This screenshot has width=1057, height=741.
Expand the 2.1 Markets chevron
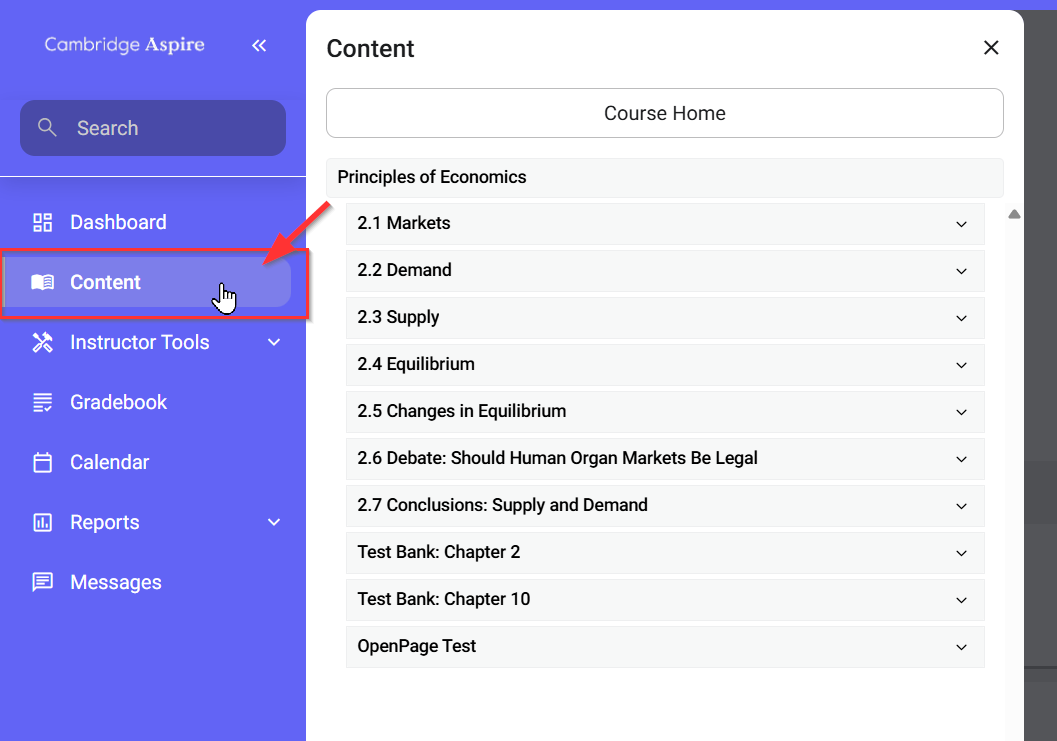(961, 224)
